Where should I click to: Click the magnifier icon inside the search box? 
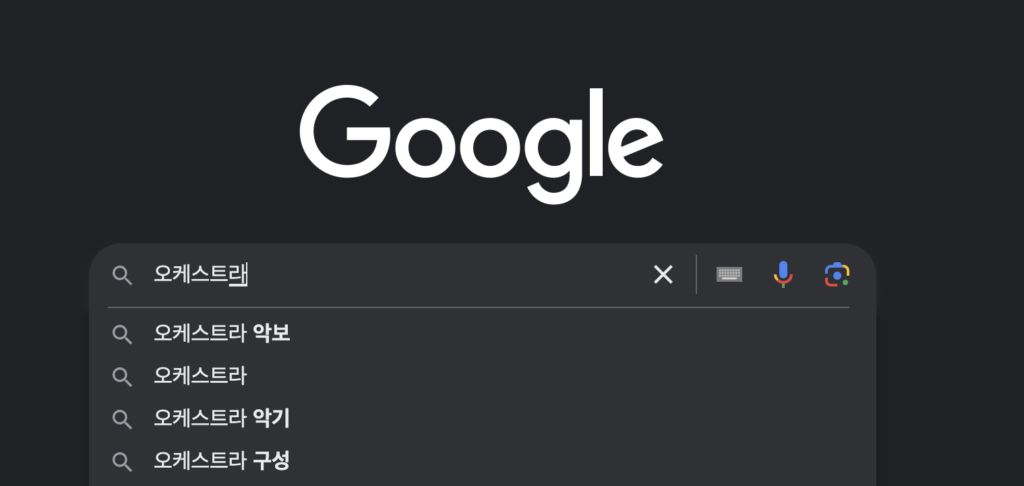tap(122, 275)
